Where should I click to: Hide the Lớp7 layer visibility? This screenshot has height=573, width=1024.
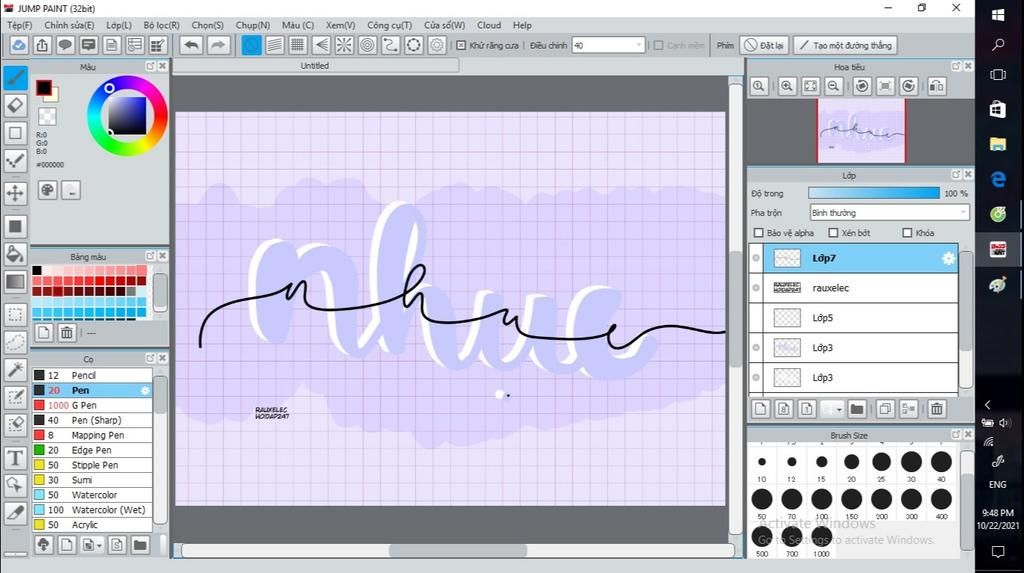(x=756, y=258)
